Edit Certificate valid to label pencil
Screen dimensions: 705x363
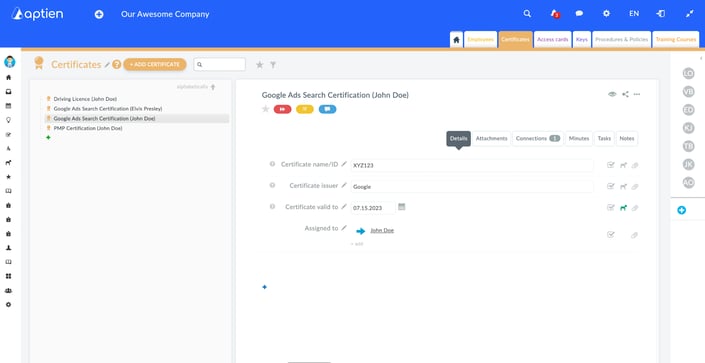click(x=344, y=207)
